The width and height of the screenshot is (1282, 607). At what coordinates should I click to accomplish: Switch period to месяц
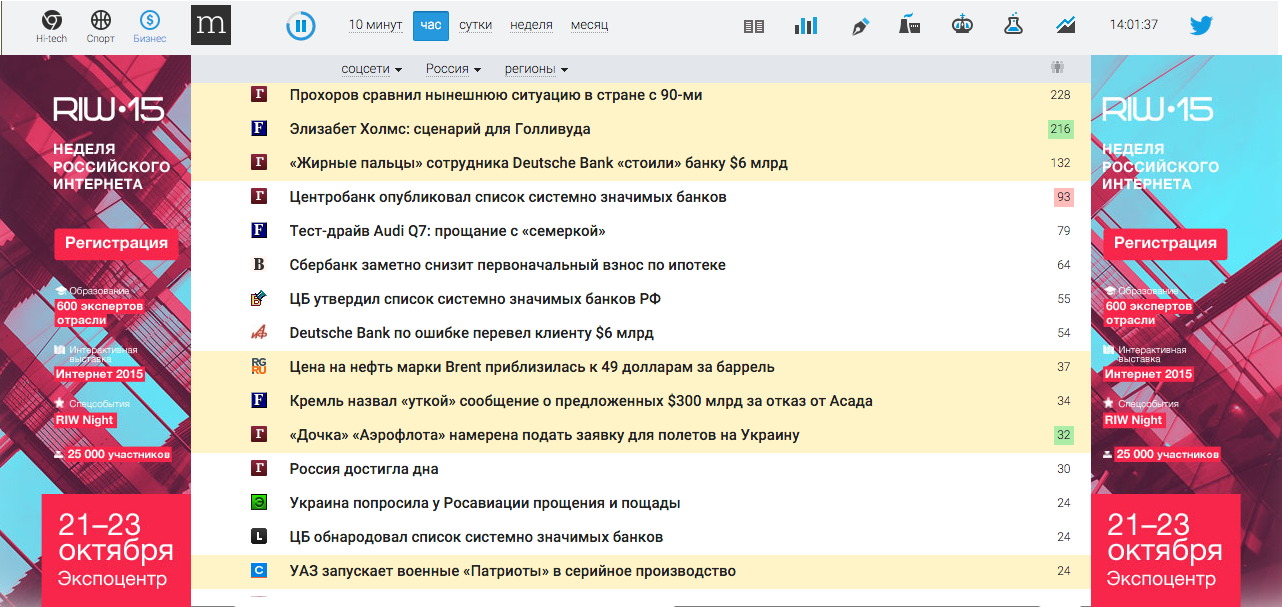pyautogui.click(x=589, y=25)
